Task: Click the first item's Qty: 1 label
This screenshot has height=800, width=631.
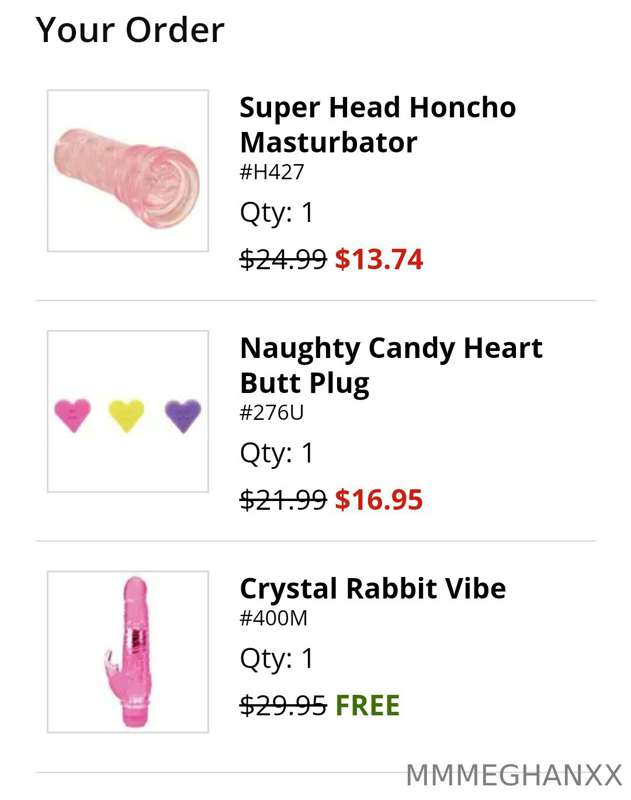Action: pos(276,213)
